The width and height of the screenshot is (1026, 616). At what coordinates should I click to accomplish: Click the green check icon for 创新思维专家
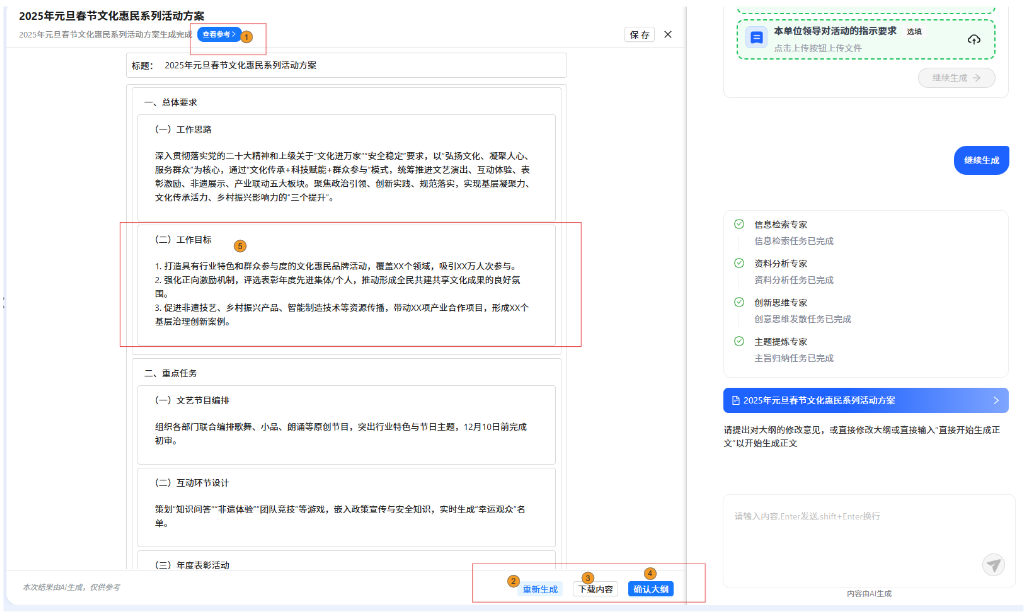coord(739,302)
